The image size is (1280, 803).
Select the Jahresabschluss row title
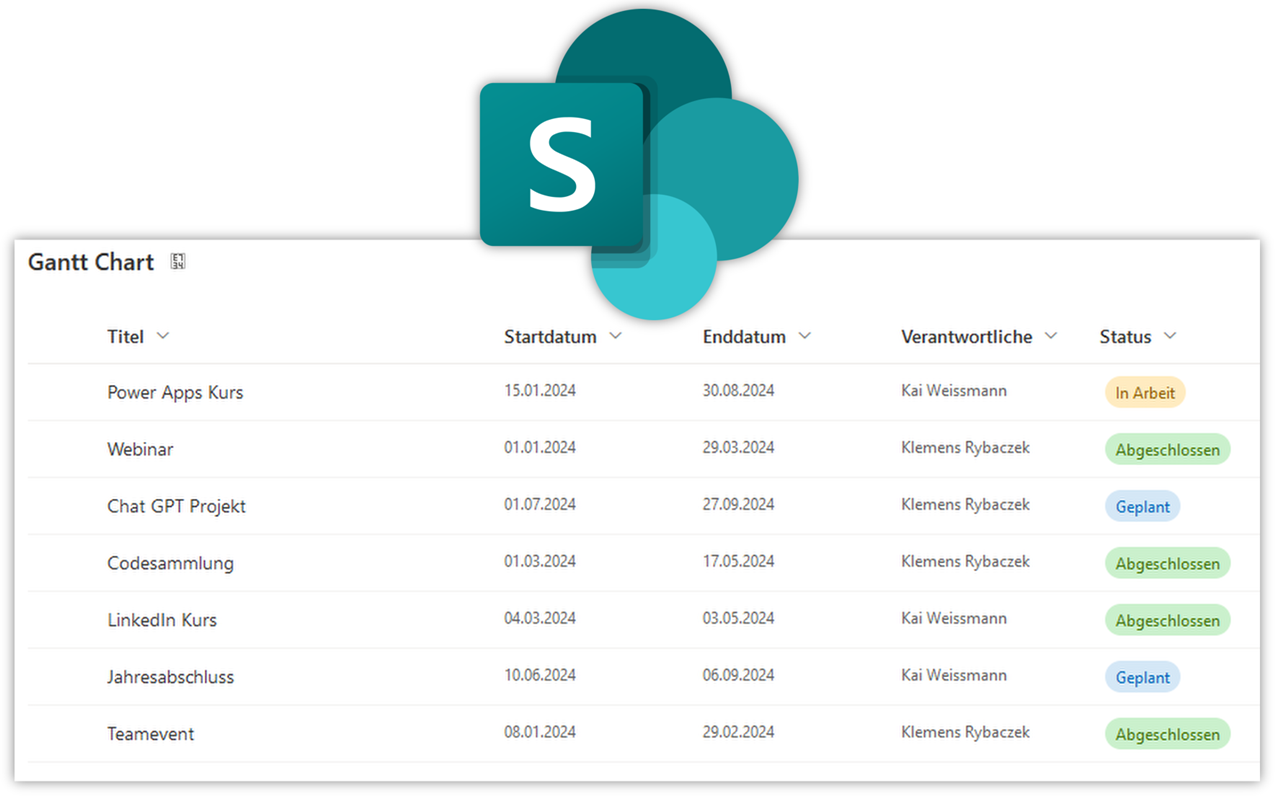click(170, 677)
